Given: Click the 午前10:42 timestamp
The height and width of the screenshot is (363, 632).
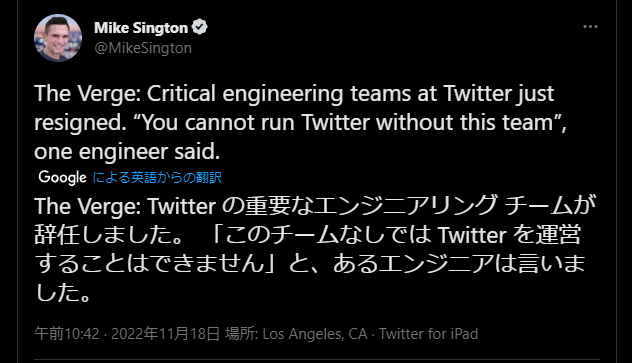Looking at the screenshot, I should click(67, 334).
